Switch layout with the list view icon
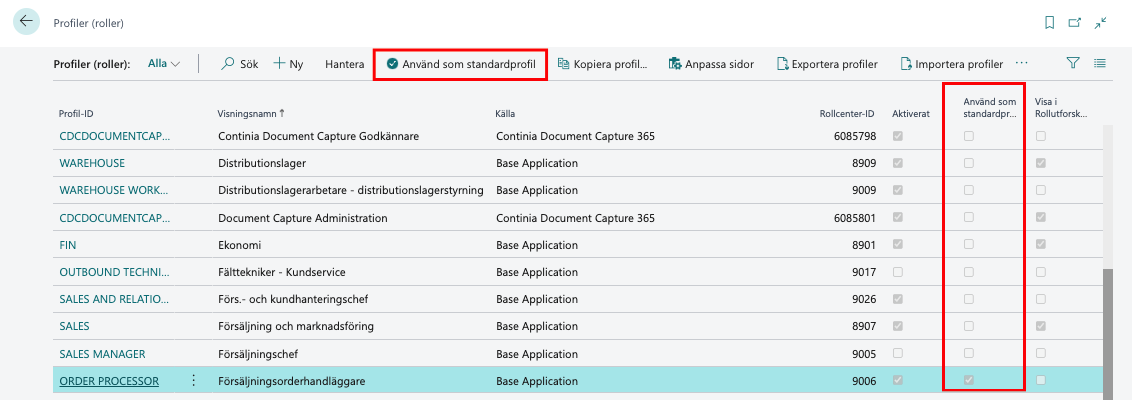The height and width of the screenshot is (400, 1132). pyautogui.click(x=1100, y=63)
